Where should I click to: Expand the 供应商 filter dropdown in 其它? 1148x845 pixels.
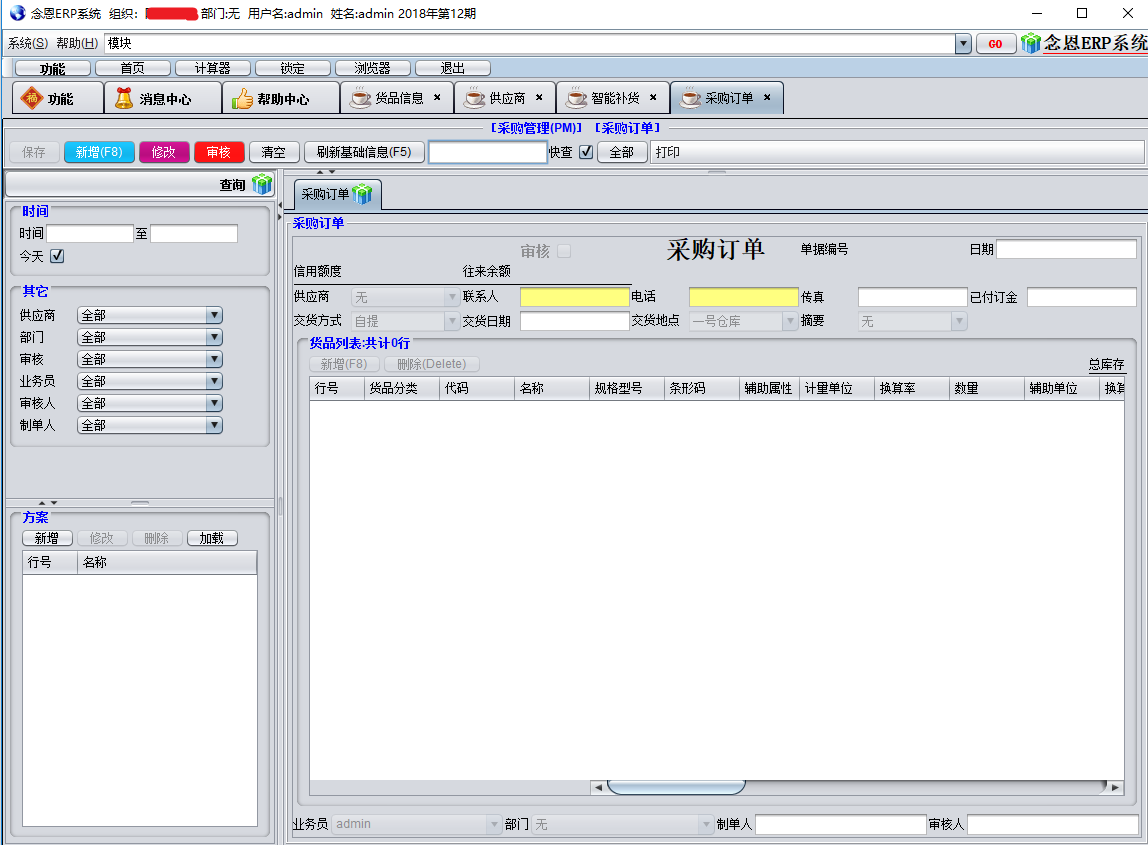213,315
